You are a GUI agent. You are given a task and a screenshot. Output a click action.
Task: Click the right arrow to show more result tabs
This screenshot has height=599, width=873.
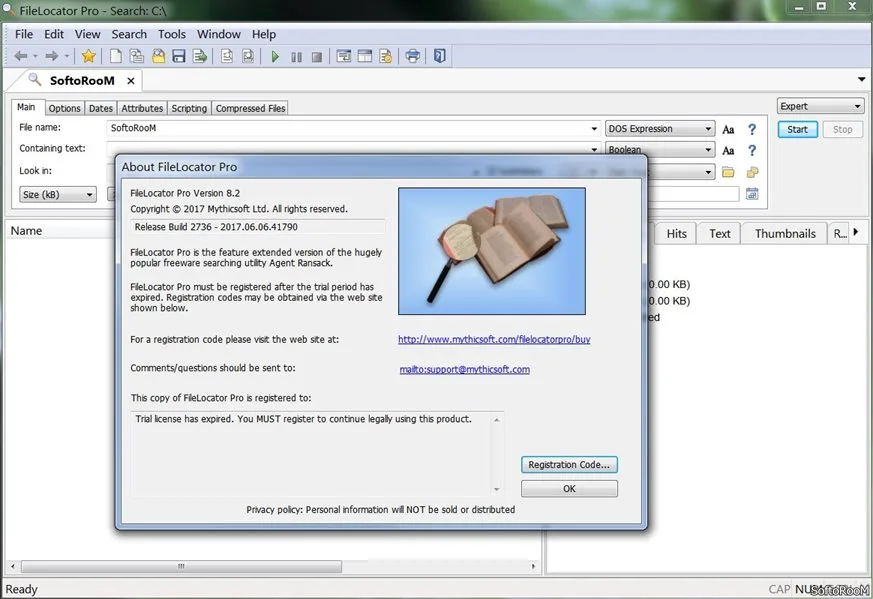[856, 232]
